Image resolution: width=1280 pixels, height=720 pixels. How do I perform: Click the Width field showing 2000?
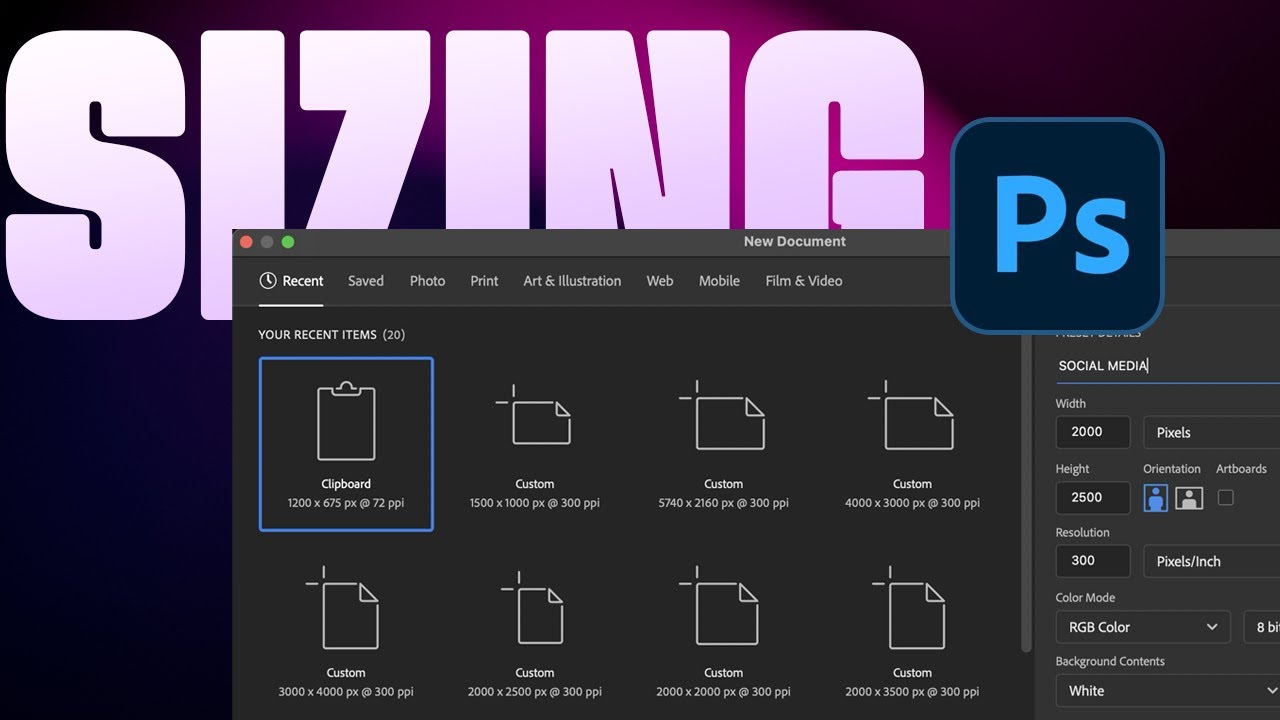(1093, 432)
